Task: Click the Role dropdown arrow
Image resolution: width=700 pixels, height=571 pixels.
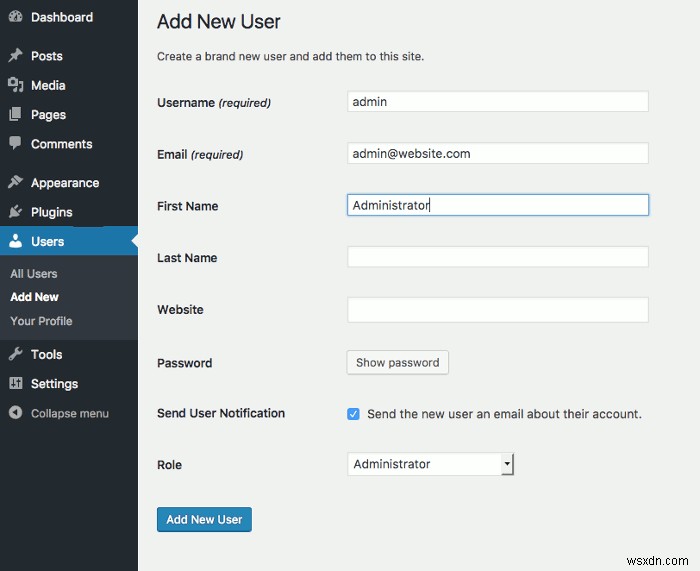Action: click(507, 464)
